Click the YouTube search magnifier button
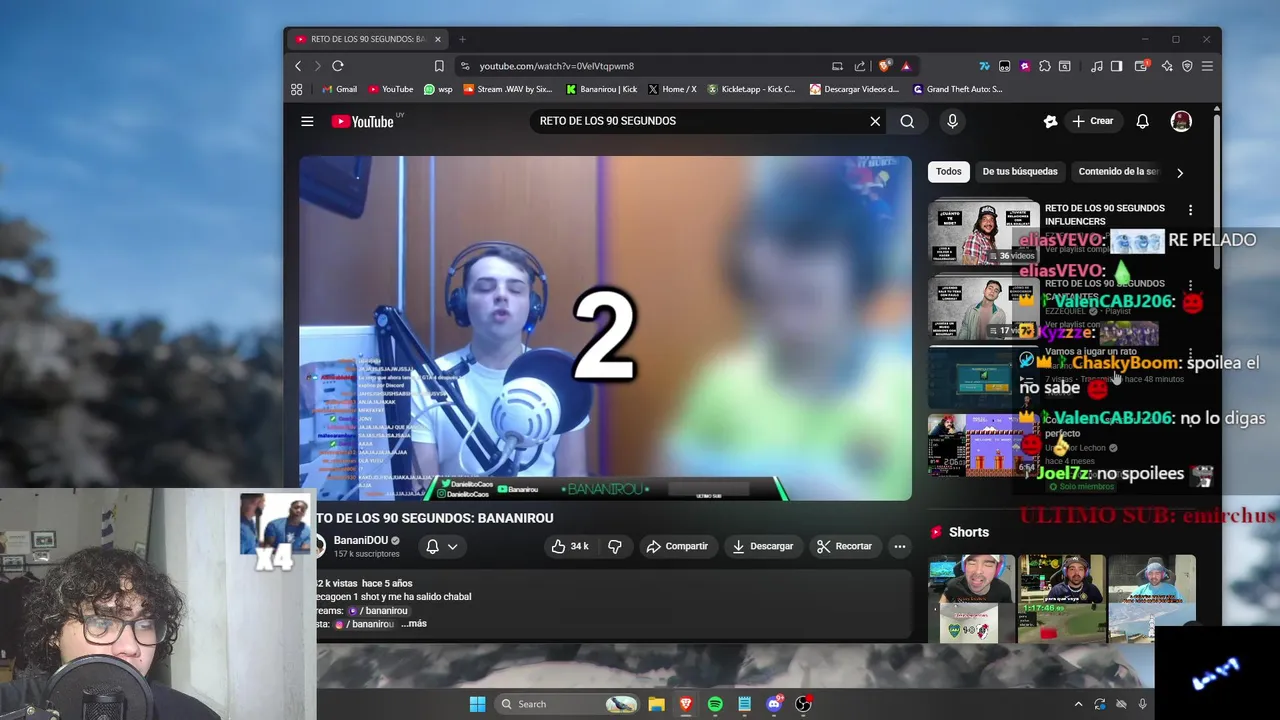Viewport: 1280px width, 720px height. coord(907,121)
